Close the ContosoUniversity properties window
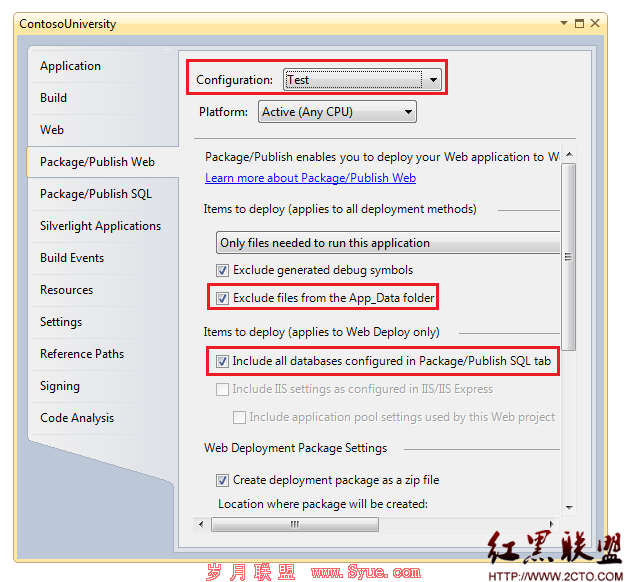The height and width of the screenshot is (582, 625). click(x=595, y=23)
